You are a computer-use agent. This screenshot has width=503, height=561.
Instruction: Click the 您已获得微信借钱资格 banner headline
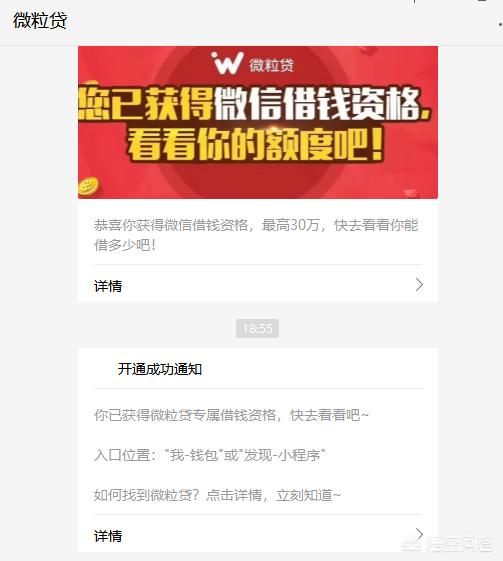(254, 104)
